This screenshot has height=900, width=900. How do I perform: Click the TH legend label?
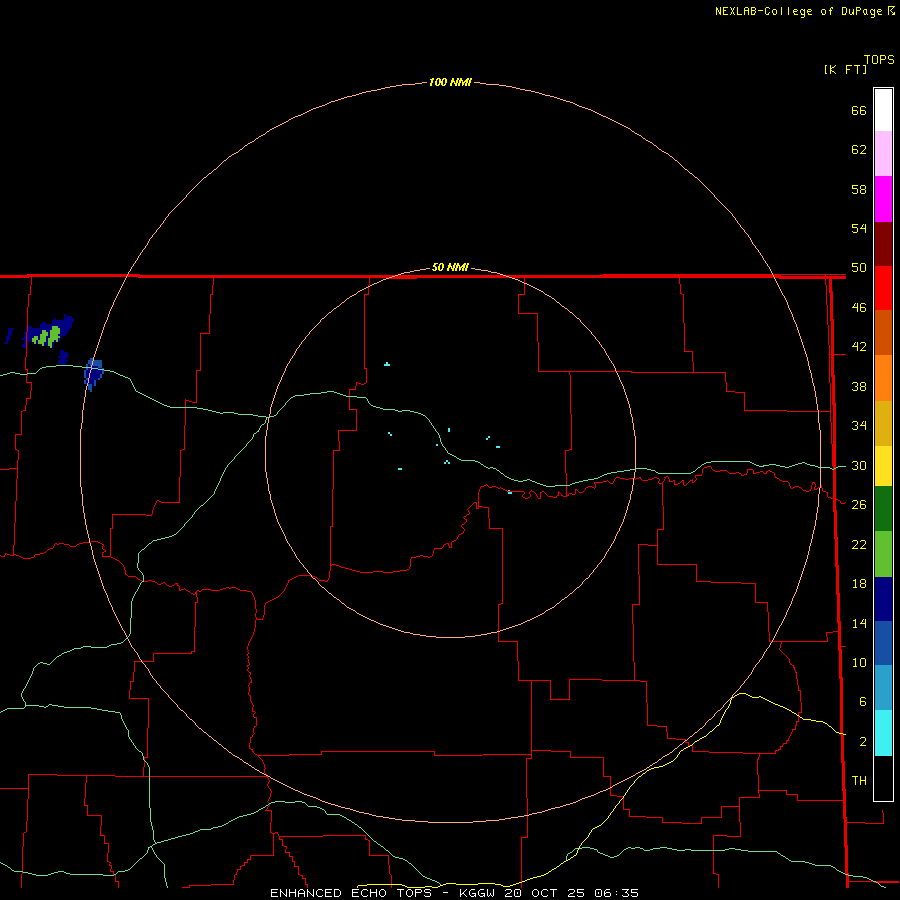[859, 781]
